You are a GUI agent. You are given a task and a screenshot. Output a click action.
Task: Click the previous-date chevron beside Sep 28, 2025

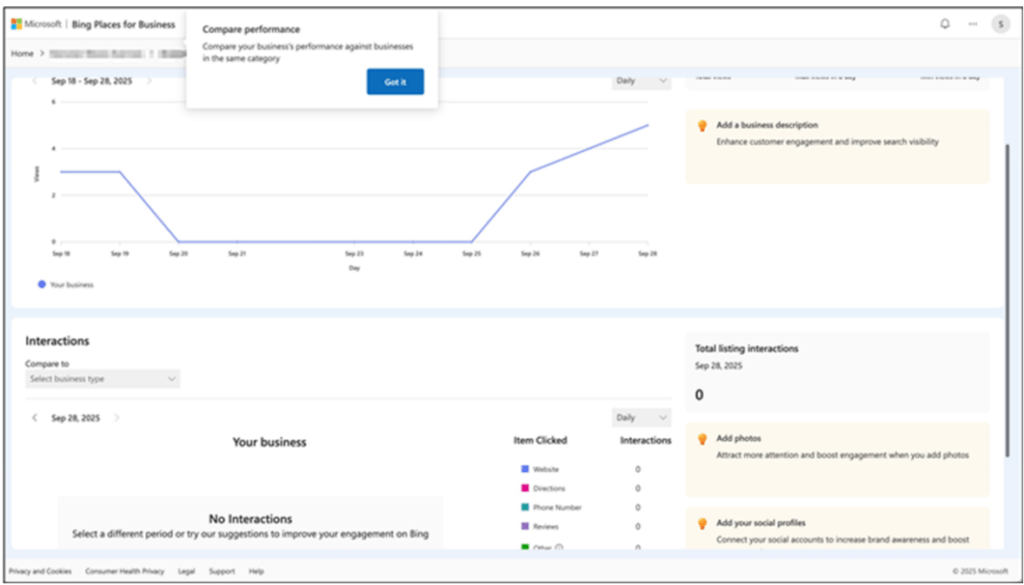point(35,417)
